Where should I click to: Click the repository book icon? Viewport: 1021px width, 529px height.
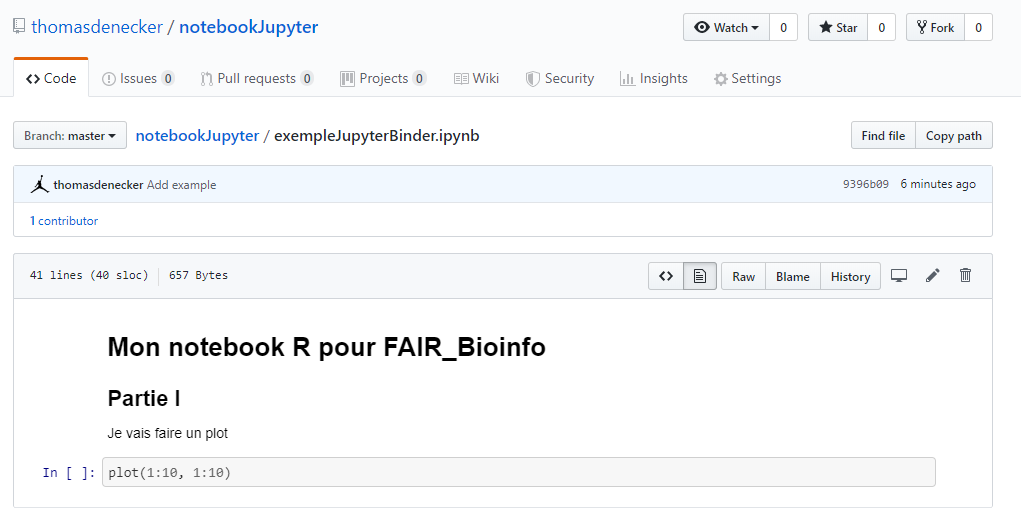click(20, 27)
